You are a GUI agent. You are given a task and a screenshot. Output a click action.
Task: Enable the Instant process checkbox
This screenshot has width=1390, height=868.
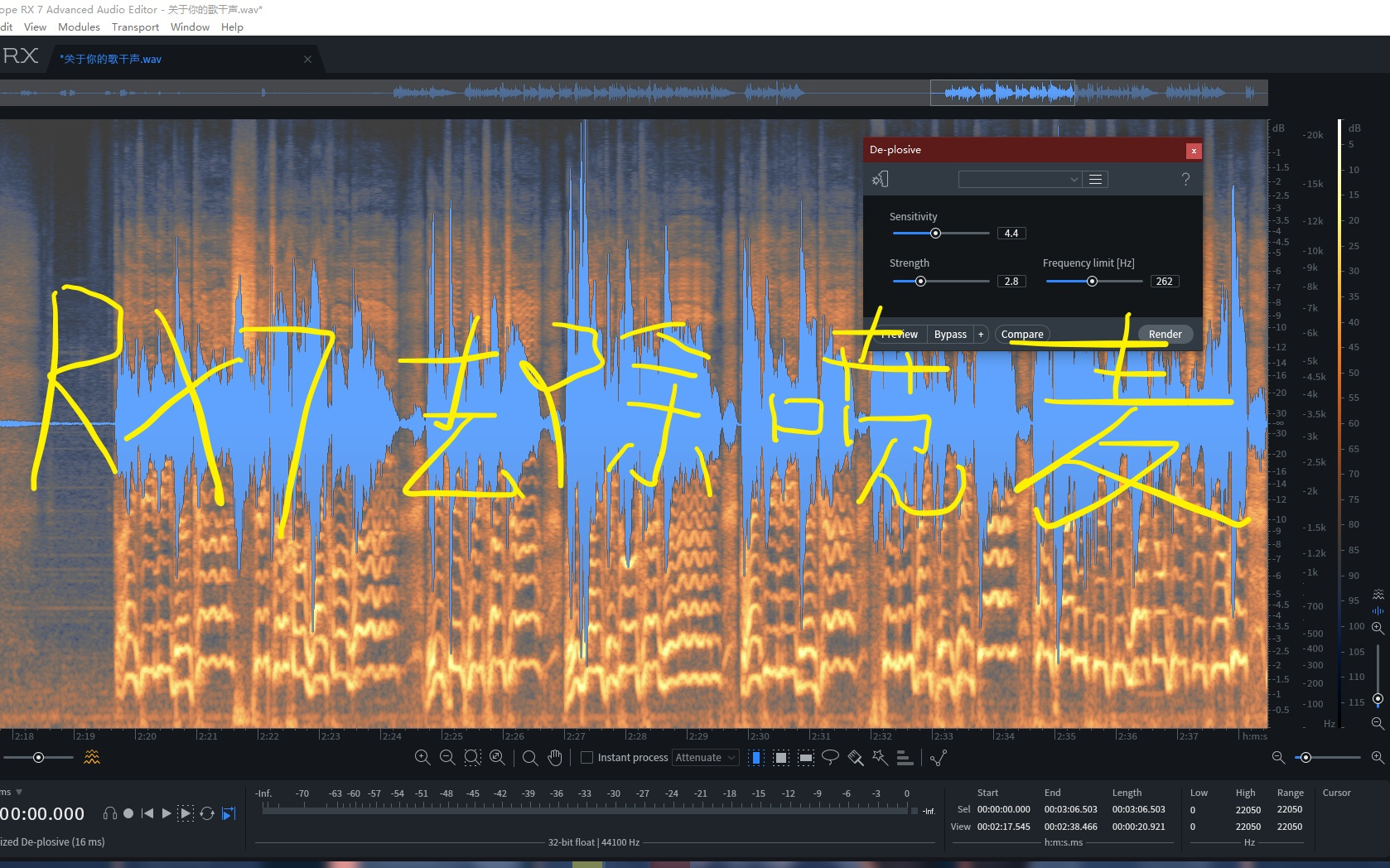(x=586, y=757)
